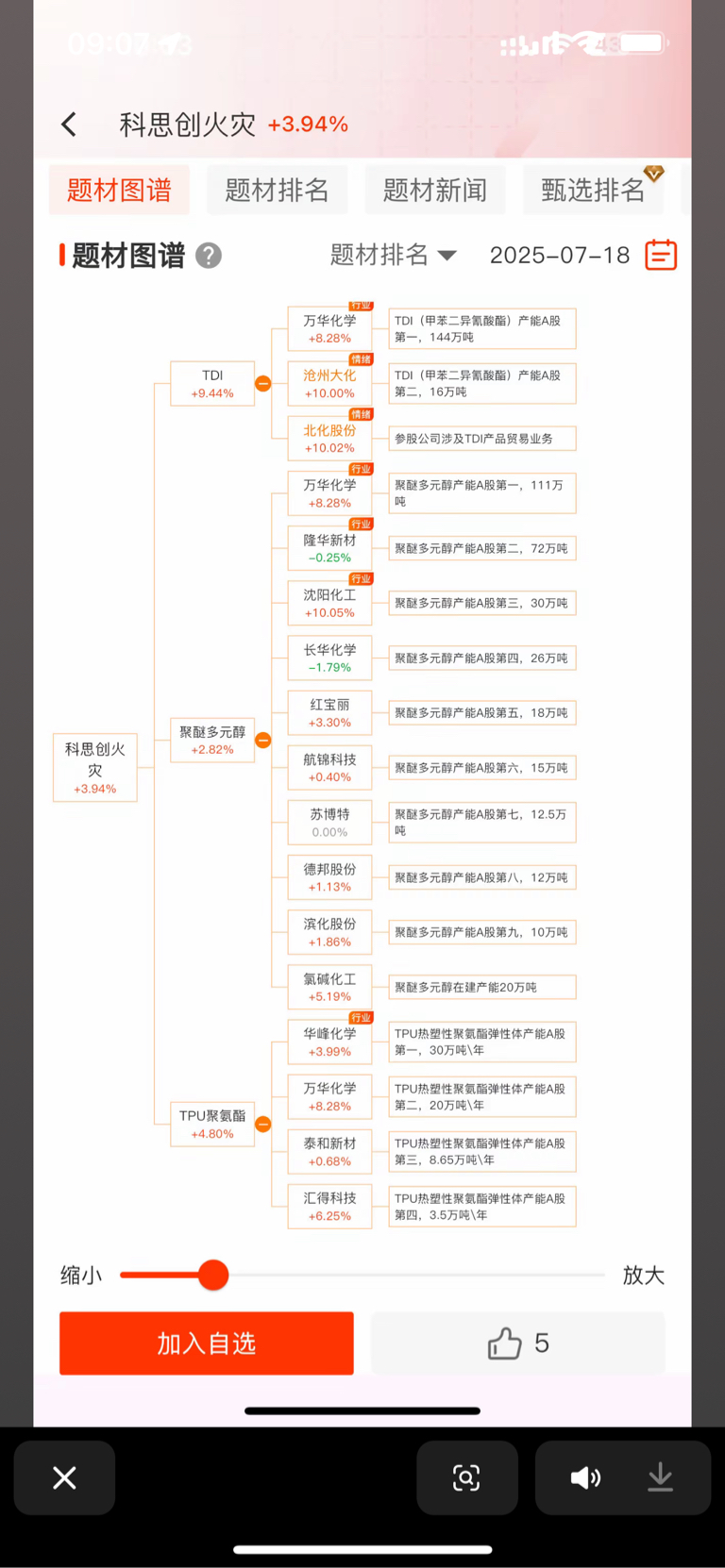Select the TPU聚氨酯 +4.80% node
Screen dimensions: 725x1568
(212, 1125)
